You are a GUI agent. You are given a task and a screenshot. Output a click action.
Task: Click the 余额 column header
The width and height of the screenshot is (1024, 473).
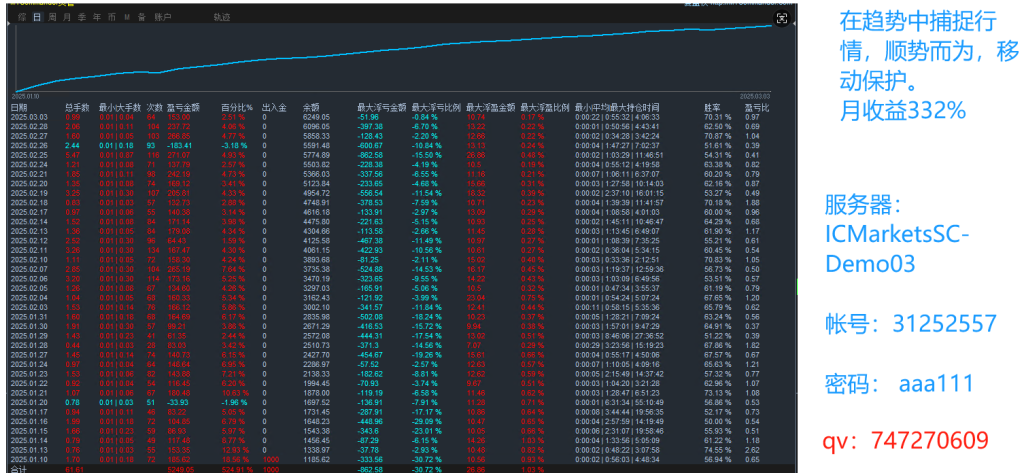point(312,107)
